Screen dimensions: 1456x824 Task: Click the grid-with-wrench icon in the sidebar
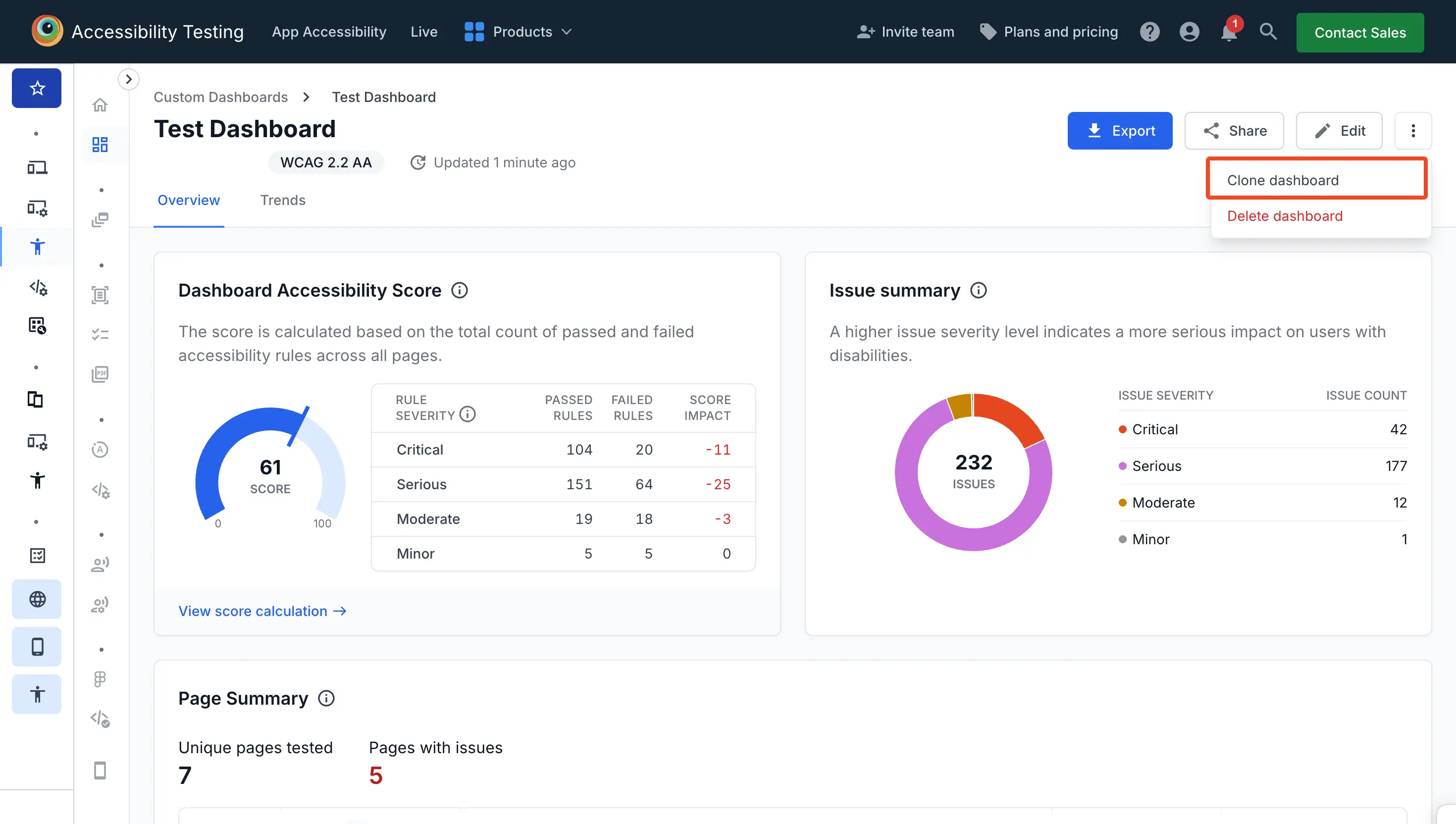(x=37, y=325)
